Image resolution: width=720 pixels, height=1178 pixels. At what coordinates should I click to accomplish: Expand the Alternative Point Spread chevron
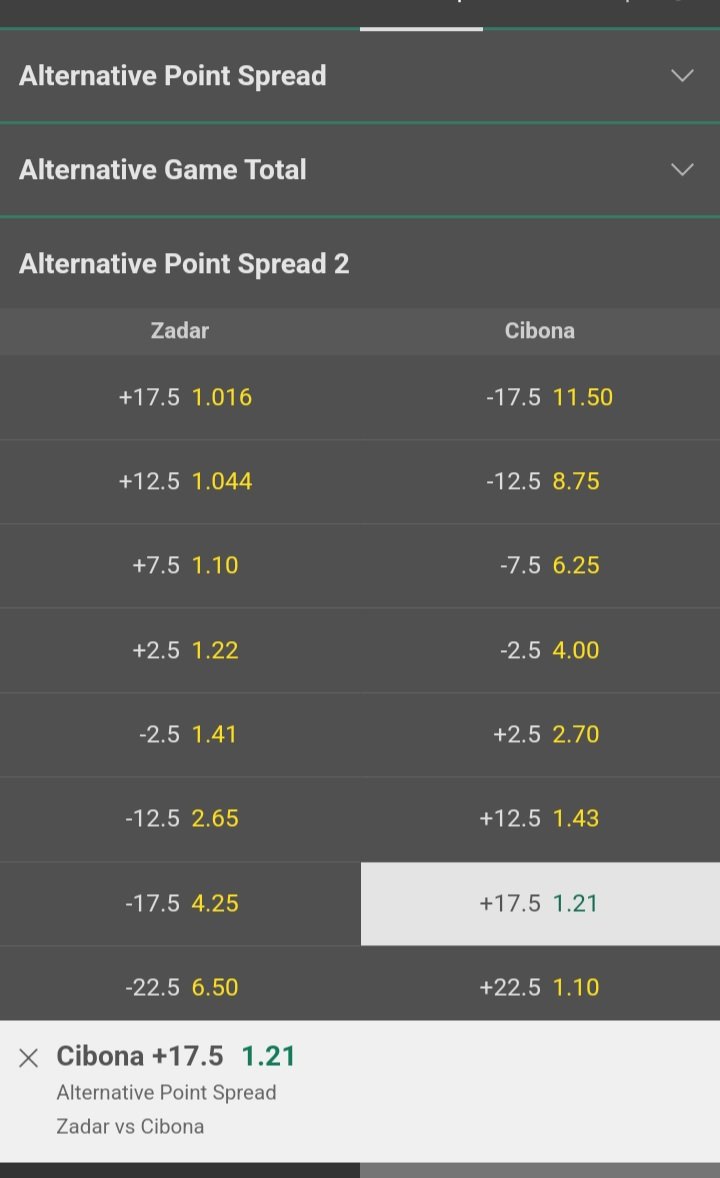point(682,76)
